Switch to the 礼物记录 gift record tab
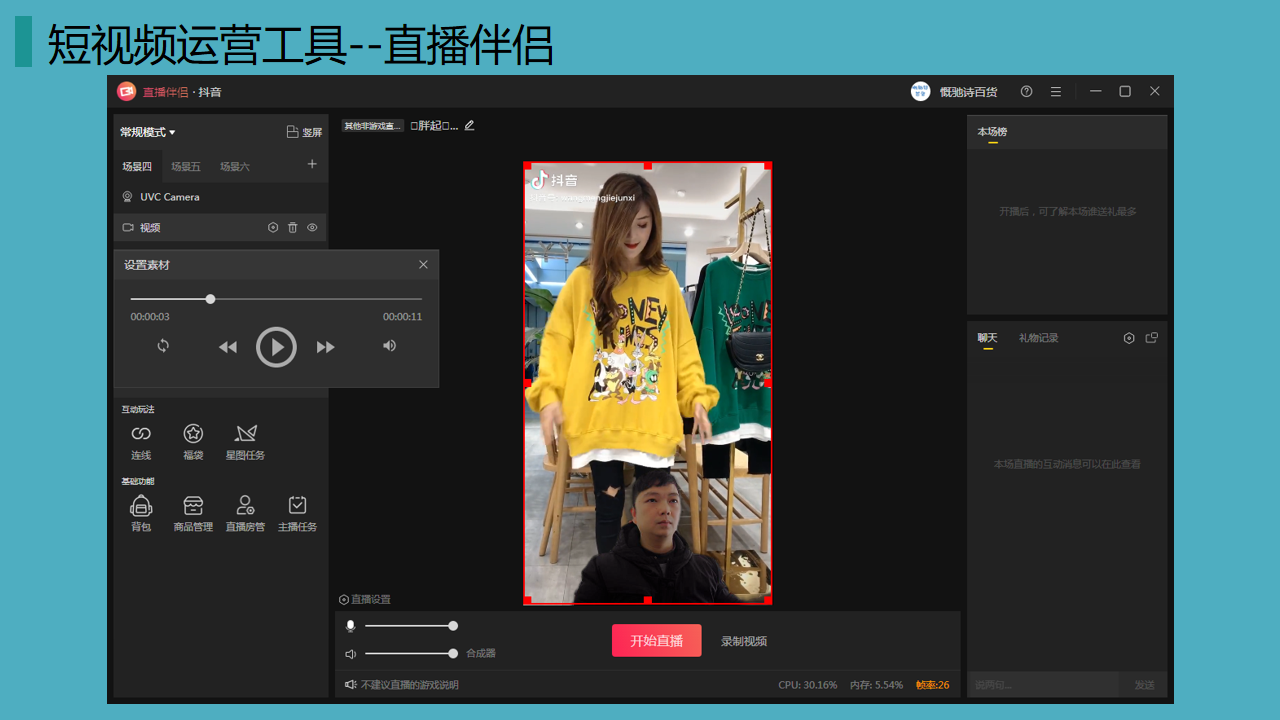The height and width of the screenshot is (720, 1280). pos(1038,338)
